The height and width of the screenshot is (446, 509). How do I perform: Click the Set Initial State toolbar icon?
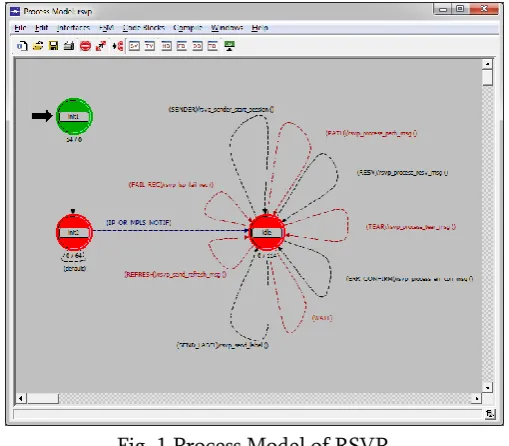coord(117,46)
